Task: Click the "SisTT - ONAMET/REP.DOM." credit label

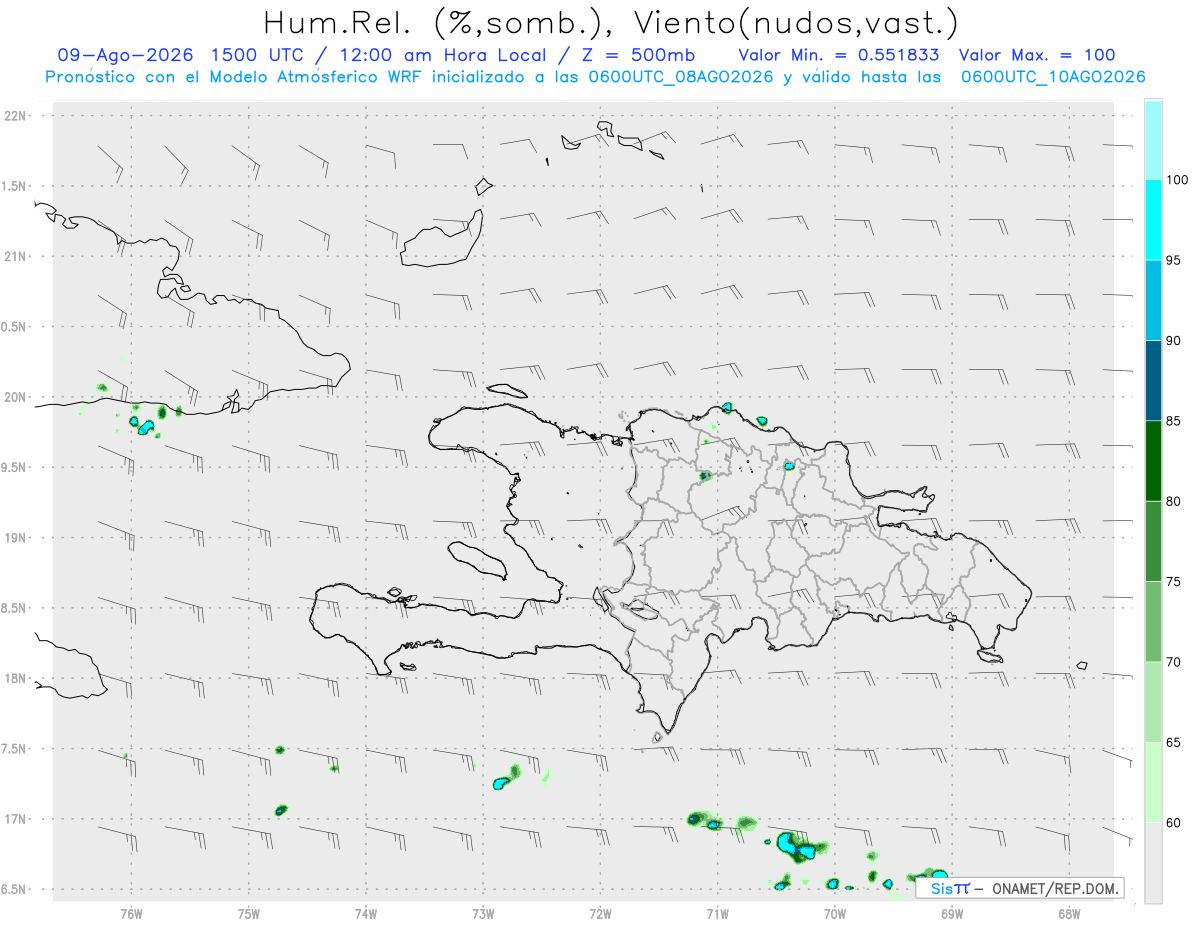Action: coord(1020,888)
